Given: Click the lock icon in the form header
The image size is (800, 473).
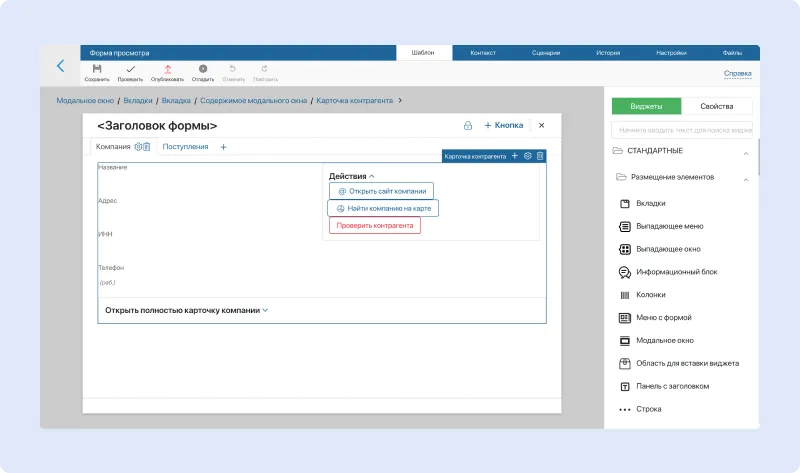Looking at the screenshot, I should [x=468, y=126].
